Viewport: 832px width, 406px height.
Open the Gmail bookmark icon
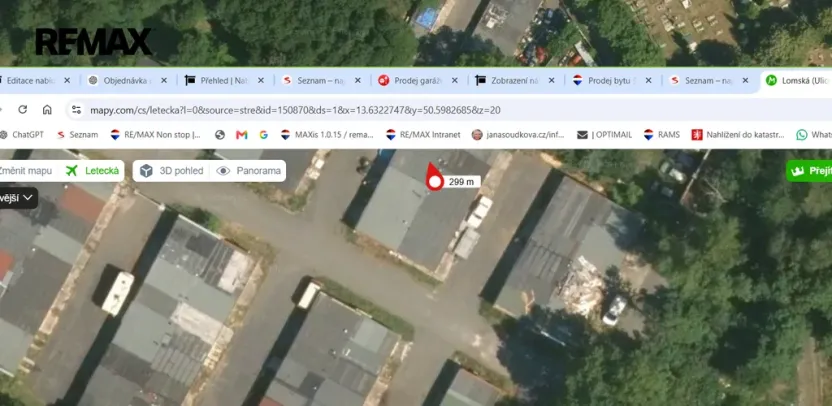[241, 135]
